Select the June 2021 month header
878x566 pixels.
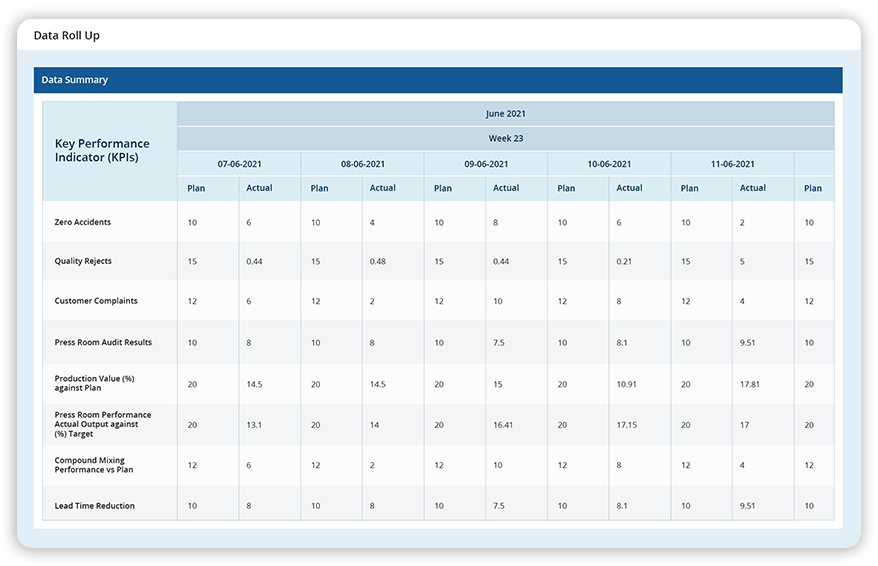click(x=506, y=114)
